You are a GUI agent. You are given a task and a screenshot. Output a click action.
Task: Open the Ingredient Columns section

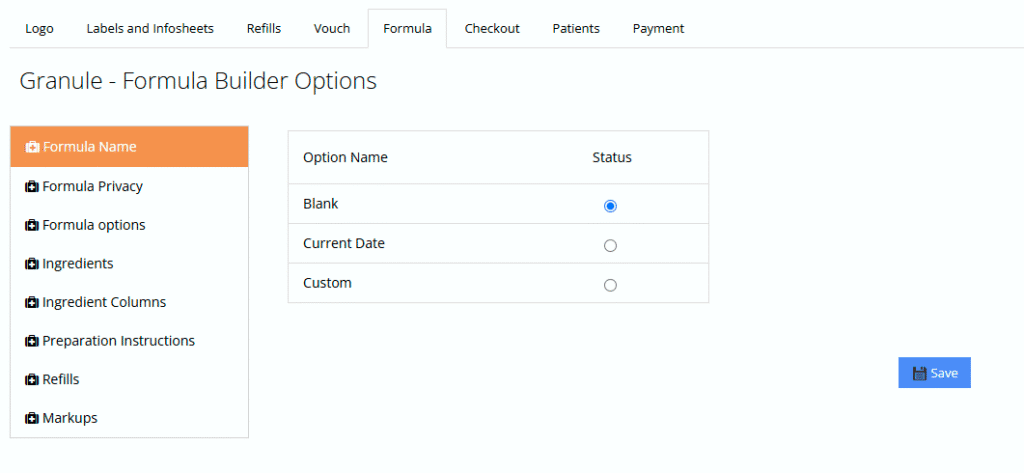pos(129,302)
